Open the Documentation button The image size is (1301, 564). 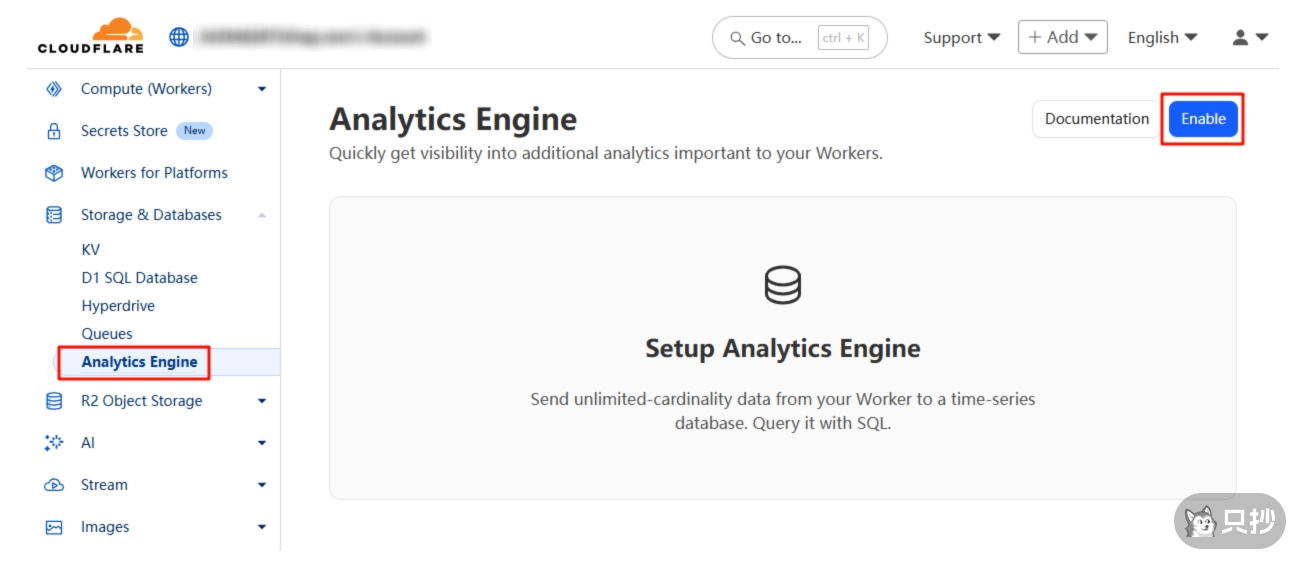coord(1097,119)
